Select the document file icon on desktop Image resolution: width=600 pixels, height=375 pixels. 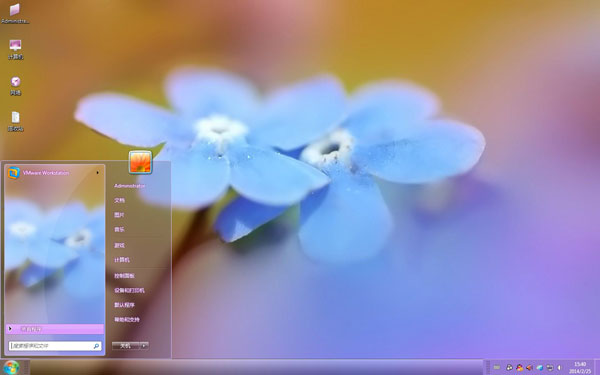coord(15,121)
